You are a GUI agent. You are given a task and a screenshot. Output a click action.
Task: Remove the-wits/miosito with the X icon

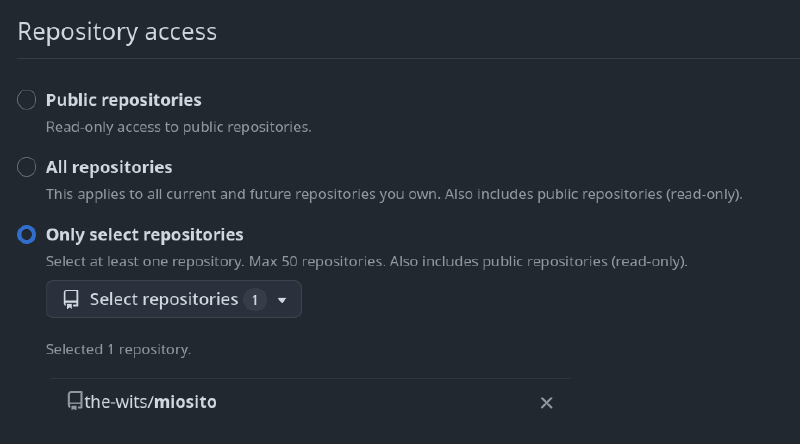546,402
